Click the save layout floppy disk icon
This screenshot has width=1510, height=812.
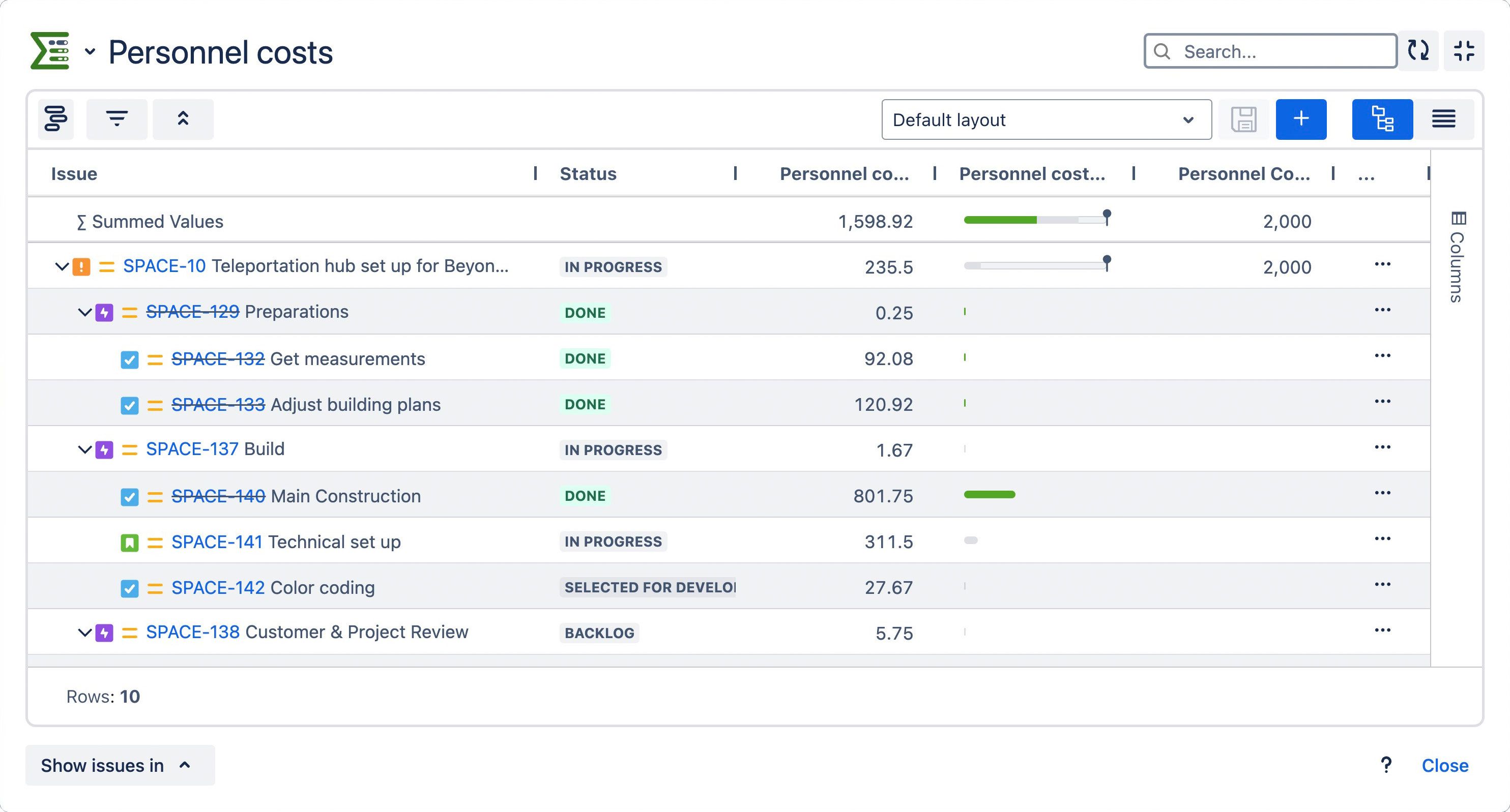[x=1243, y=119]
